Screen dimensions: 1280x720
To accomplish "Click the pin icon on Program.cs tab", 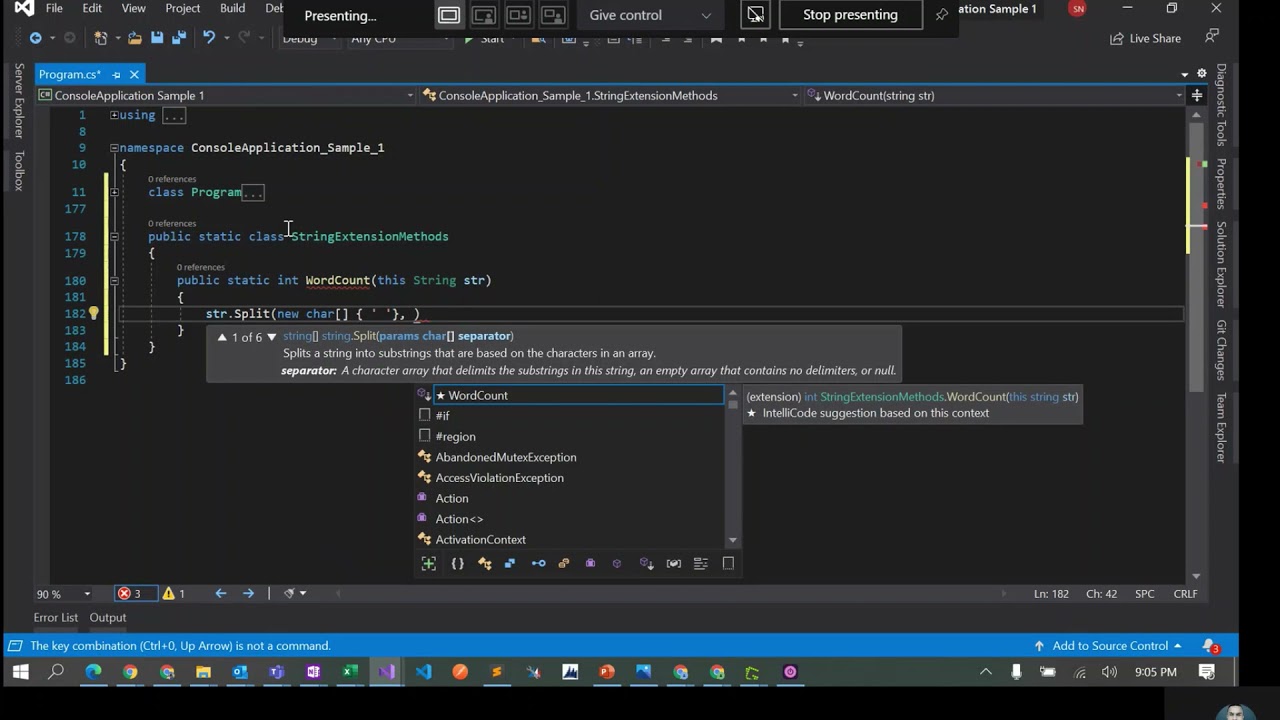I will pyautogui.click(x=116, y=74).
